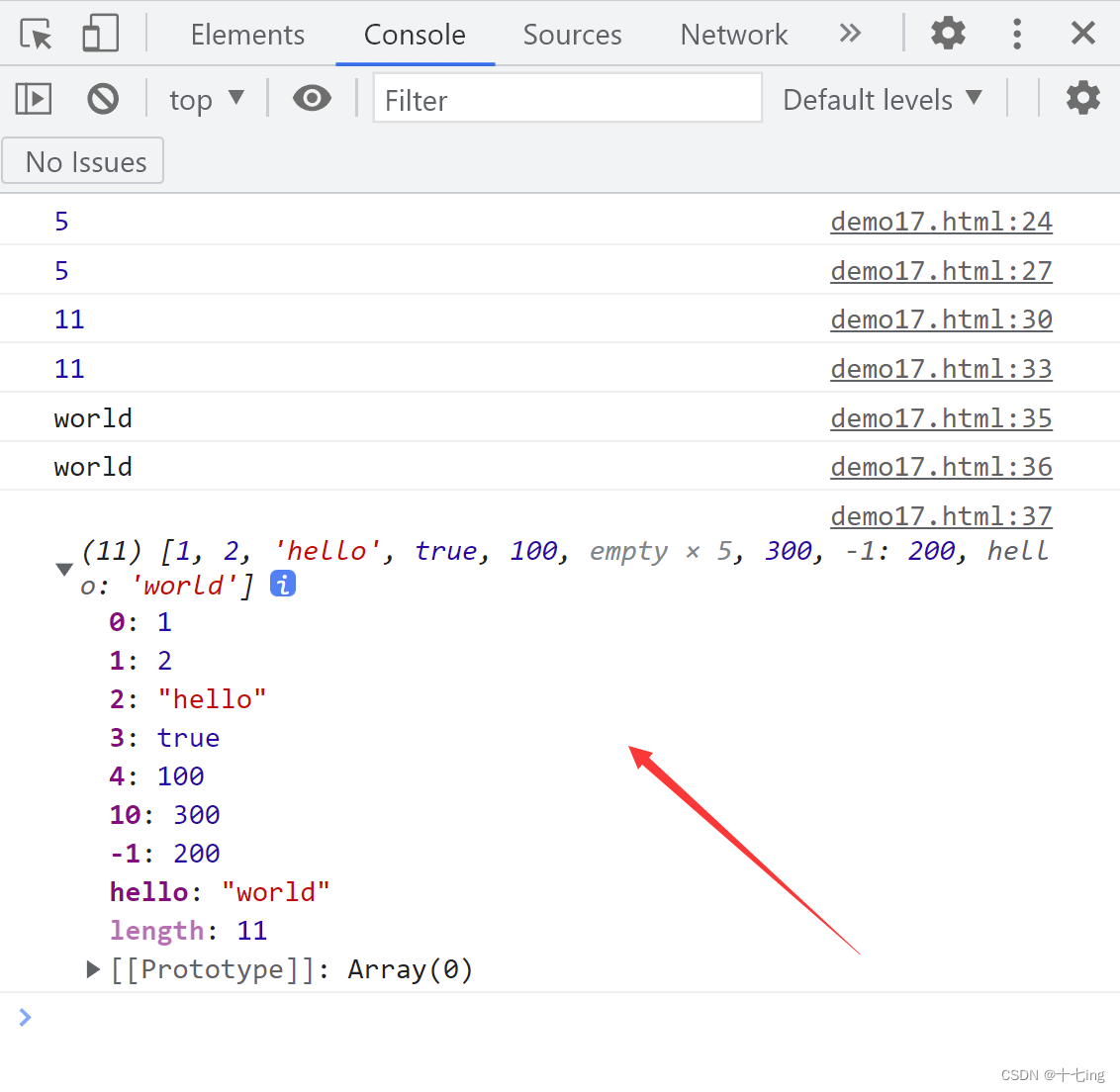Click the logged world from demo17.html:35
Image resolution: width=1120 pixels, height=1092 pixels.
click(x=93, y=417)
